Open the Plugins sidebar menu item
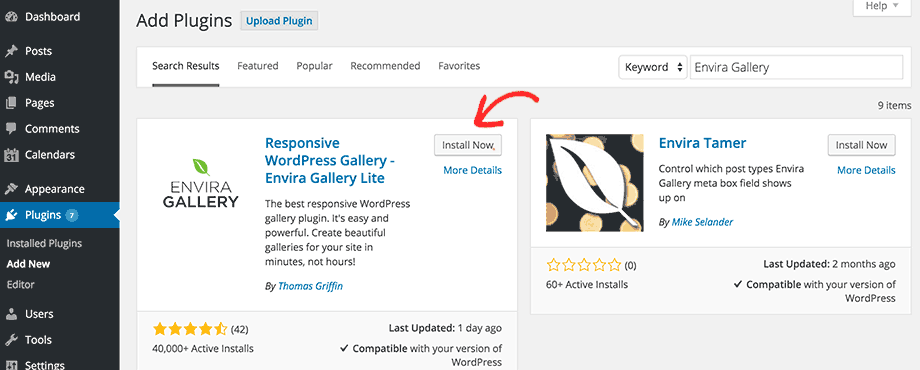Image resolution: width=920 pixels, height=370 pixels. click(x=60, y=215)
